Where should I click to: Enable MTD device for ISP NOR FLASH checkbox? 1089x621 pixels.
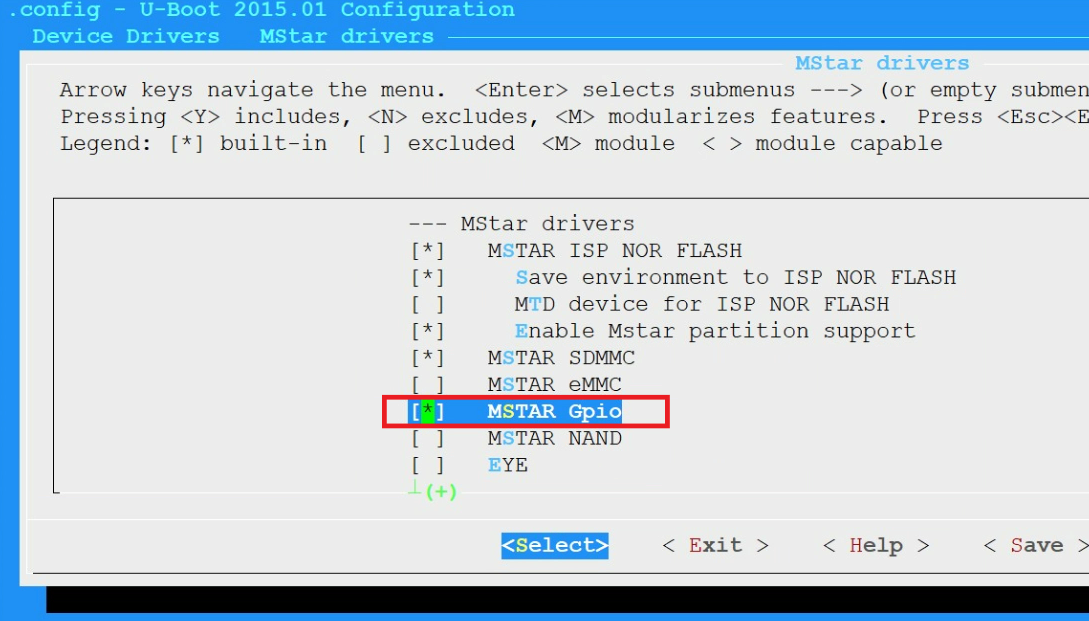pyautogui.click(x=427, y=305)
